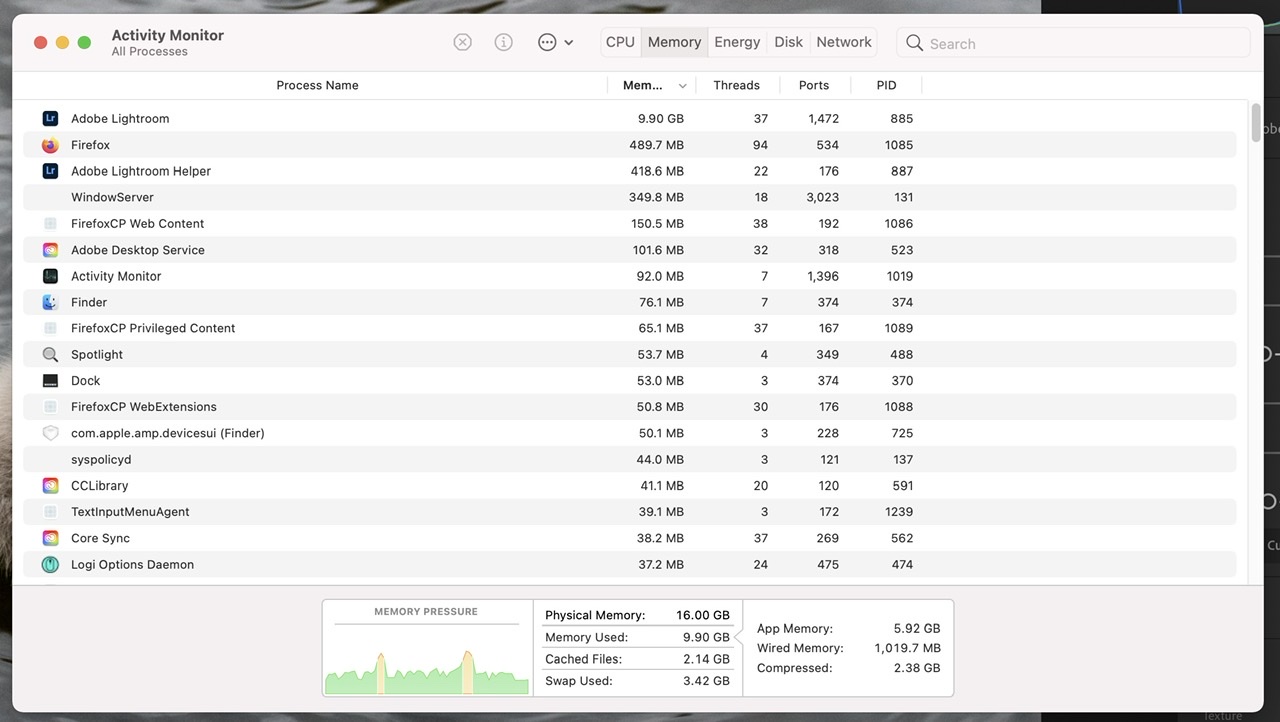The image size is (1280, 722).
Task: Click the 269 ports value for Core Sync
Action: click(827, 538)
